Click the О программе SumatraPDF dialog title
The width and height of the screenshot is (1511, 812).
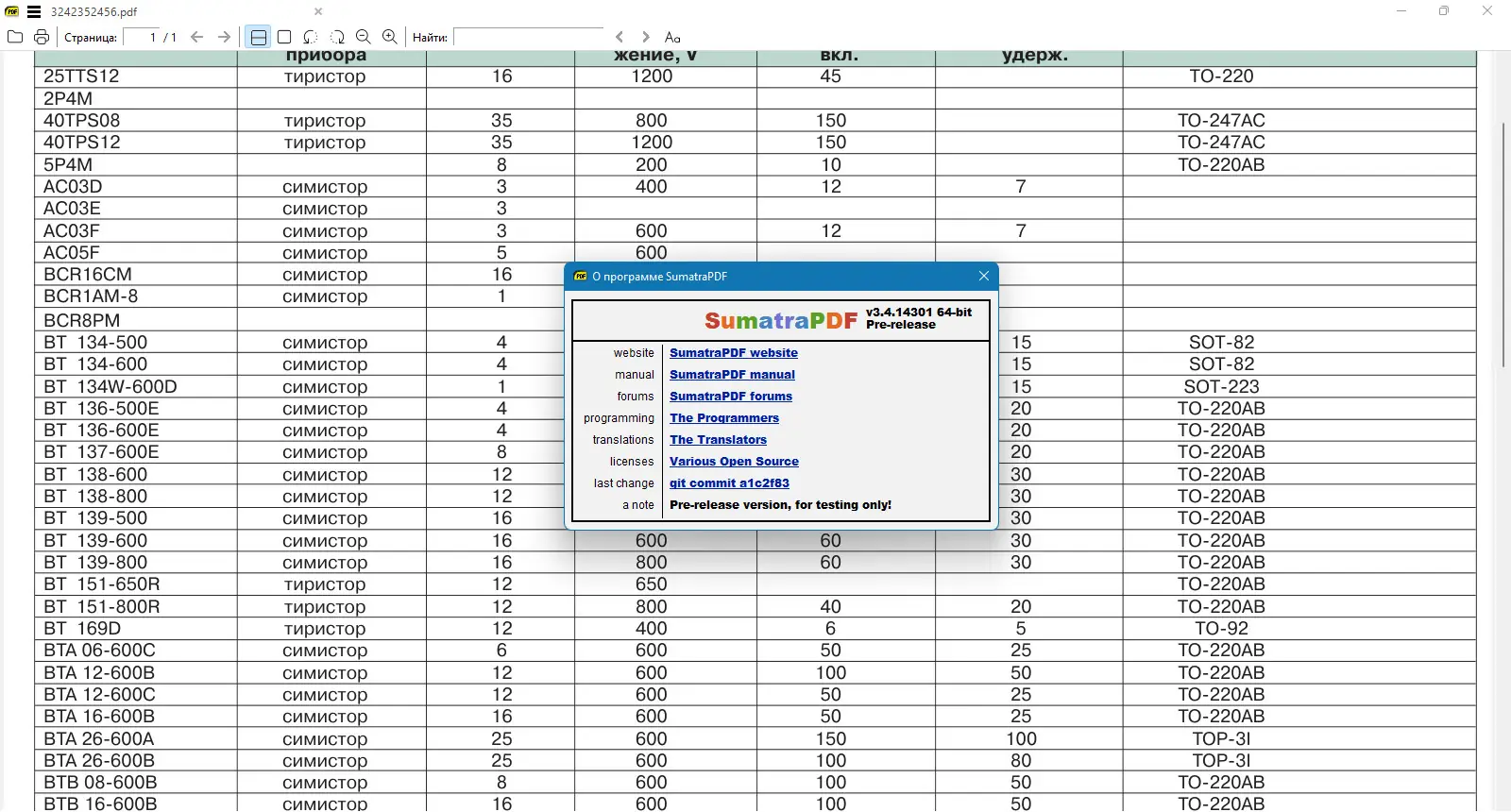point(659,277)
